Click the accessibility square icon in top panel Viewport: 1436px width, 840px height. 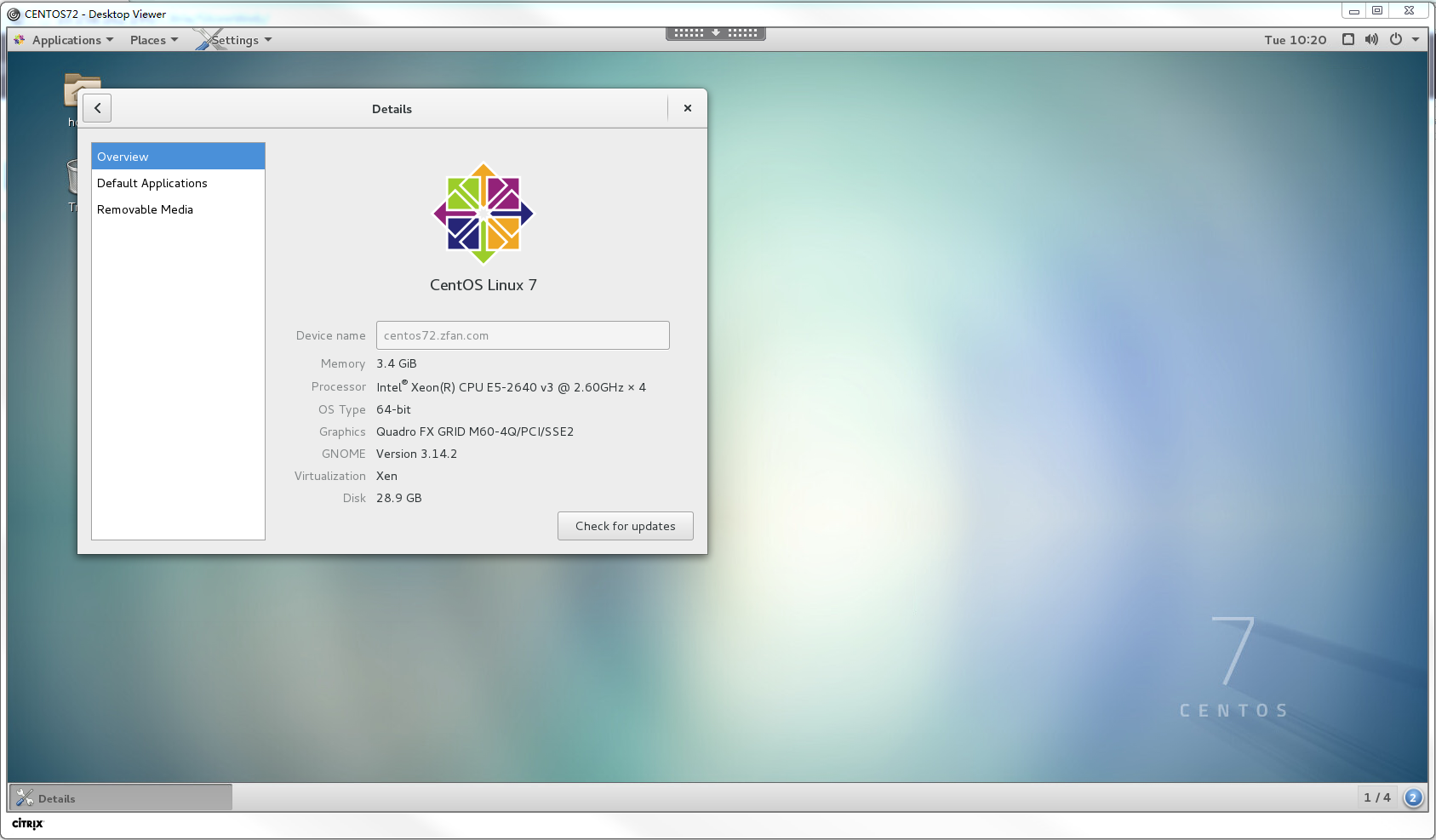(1348, 40)
